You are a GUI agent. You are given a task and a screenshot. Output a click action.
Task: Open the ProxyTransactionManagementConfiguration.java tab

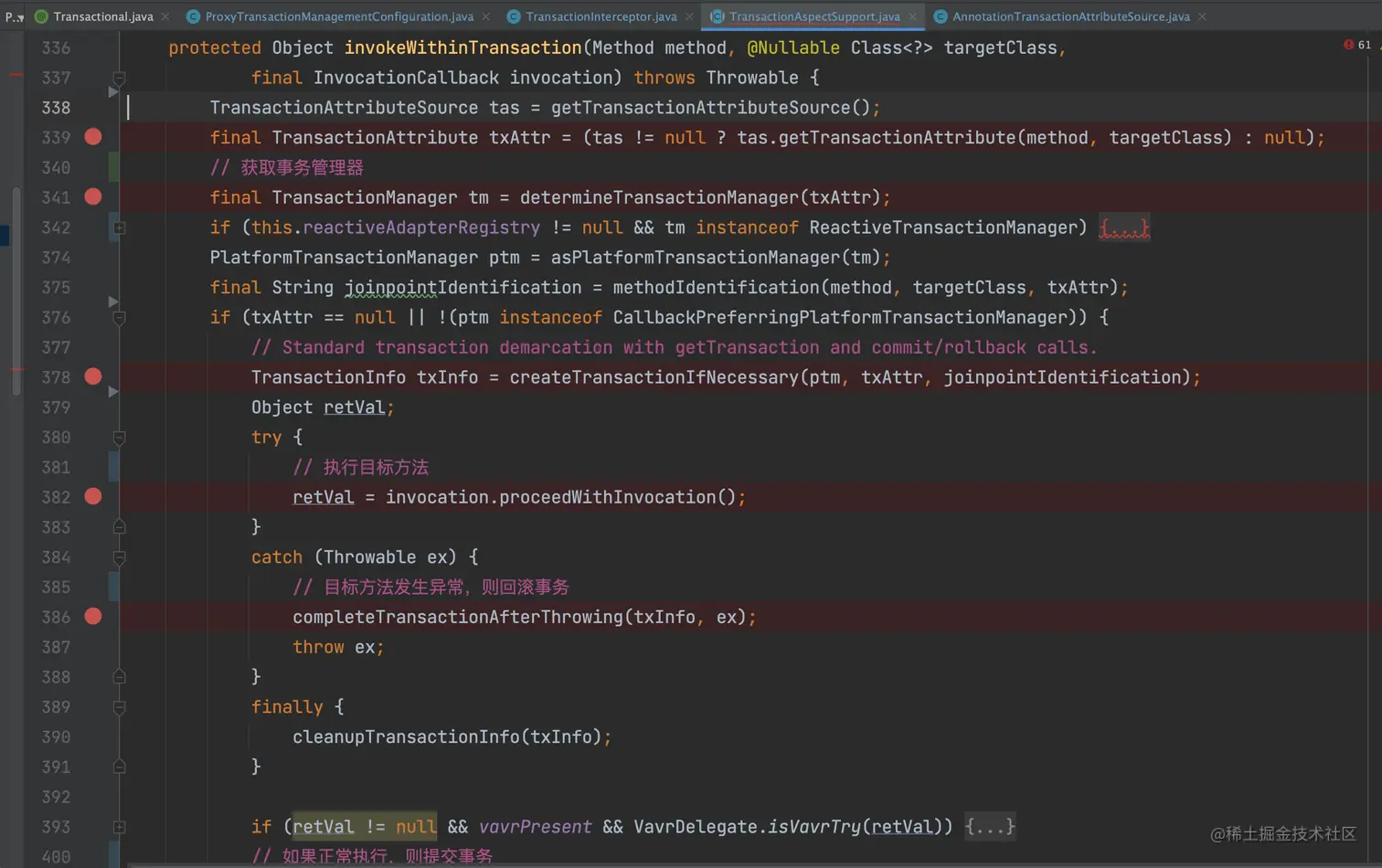point(339,16)
